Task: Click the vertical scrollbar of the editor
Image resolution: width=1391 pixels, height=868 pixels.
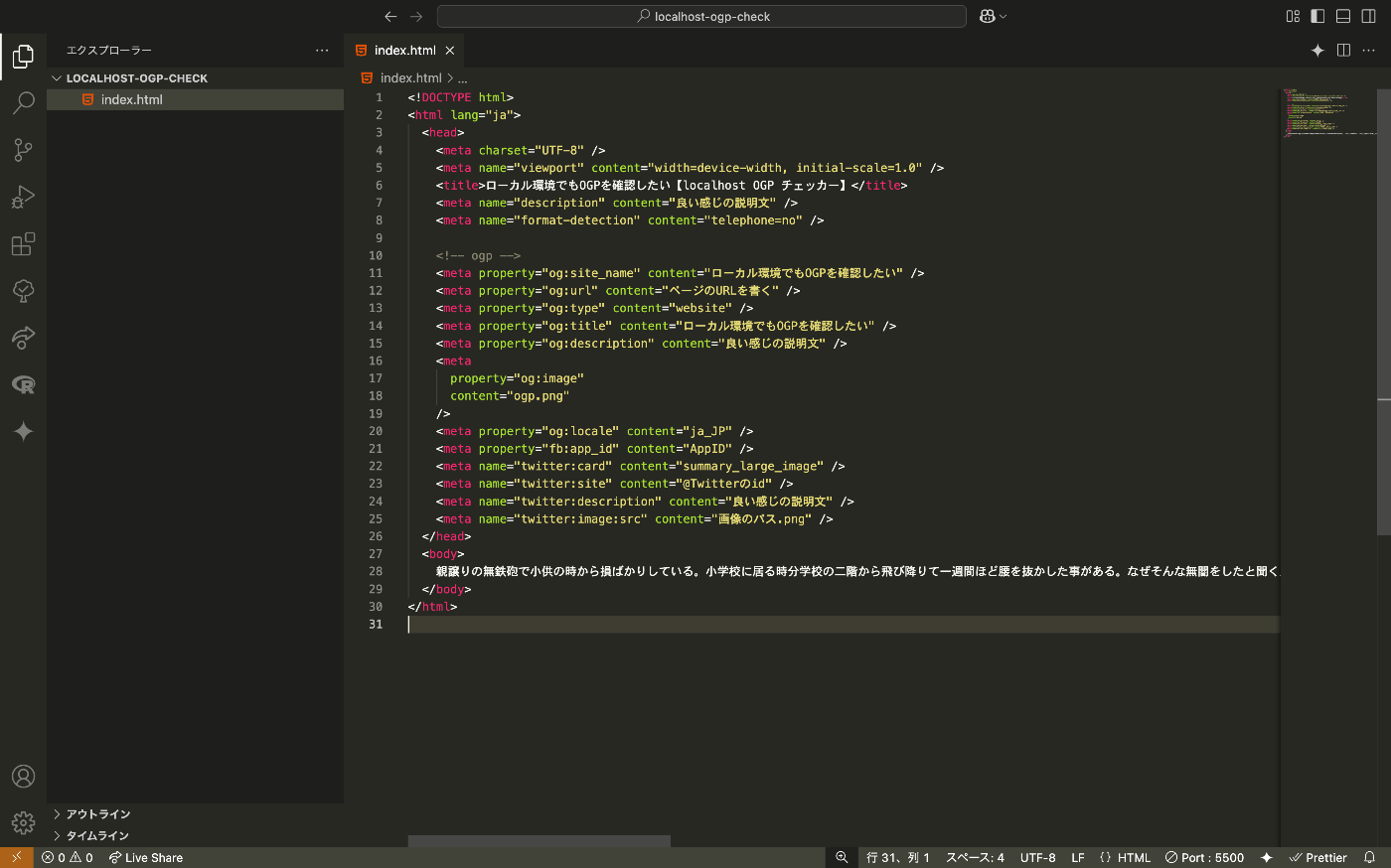Action: [1384, 312]
